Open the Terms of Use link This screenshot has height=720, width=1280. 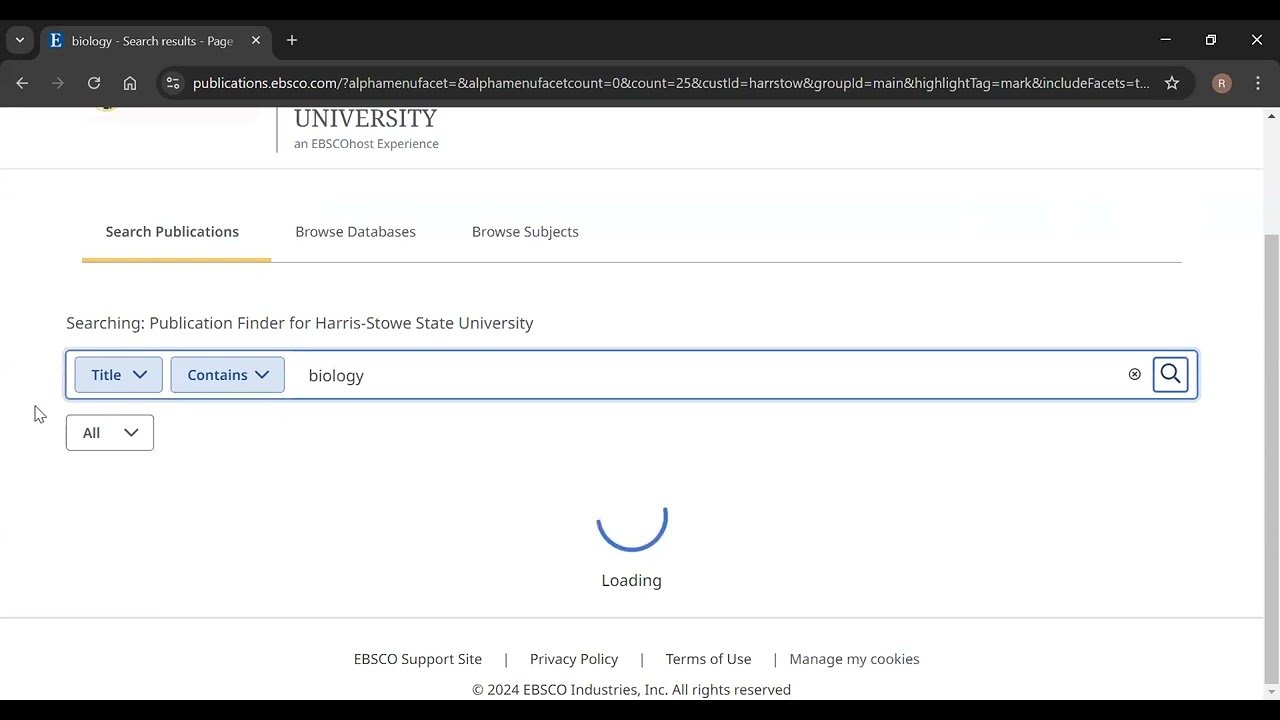tap(708, 659)
